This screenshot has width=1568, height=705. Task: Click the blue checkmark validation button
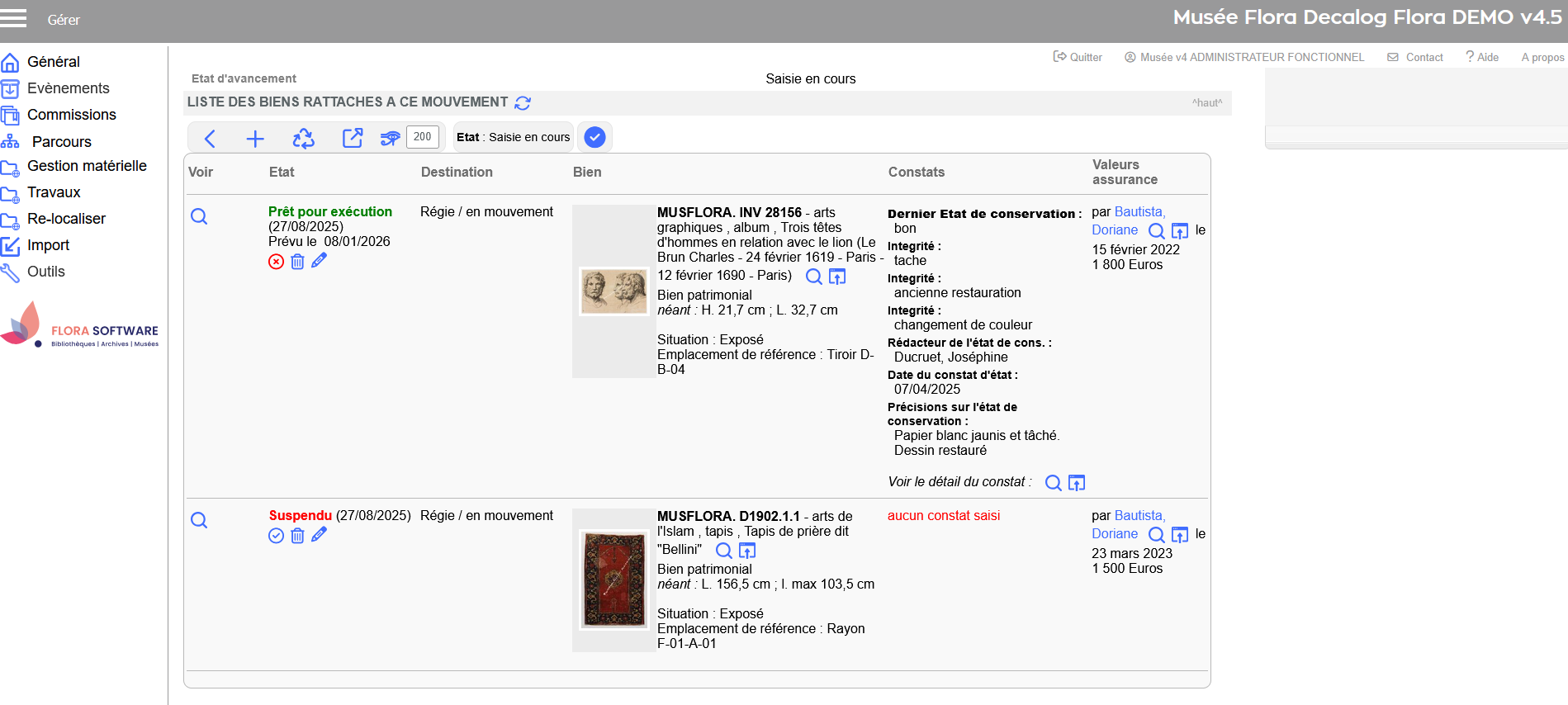pos(595,137)
